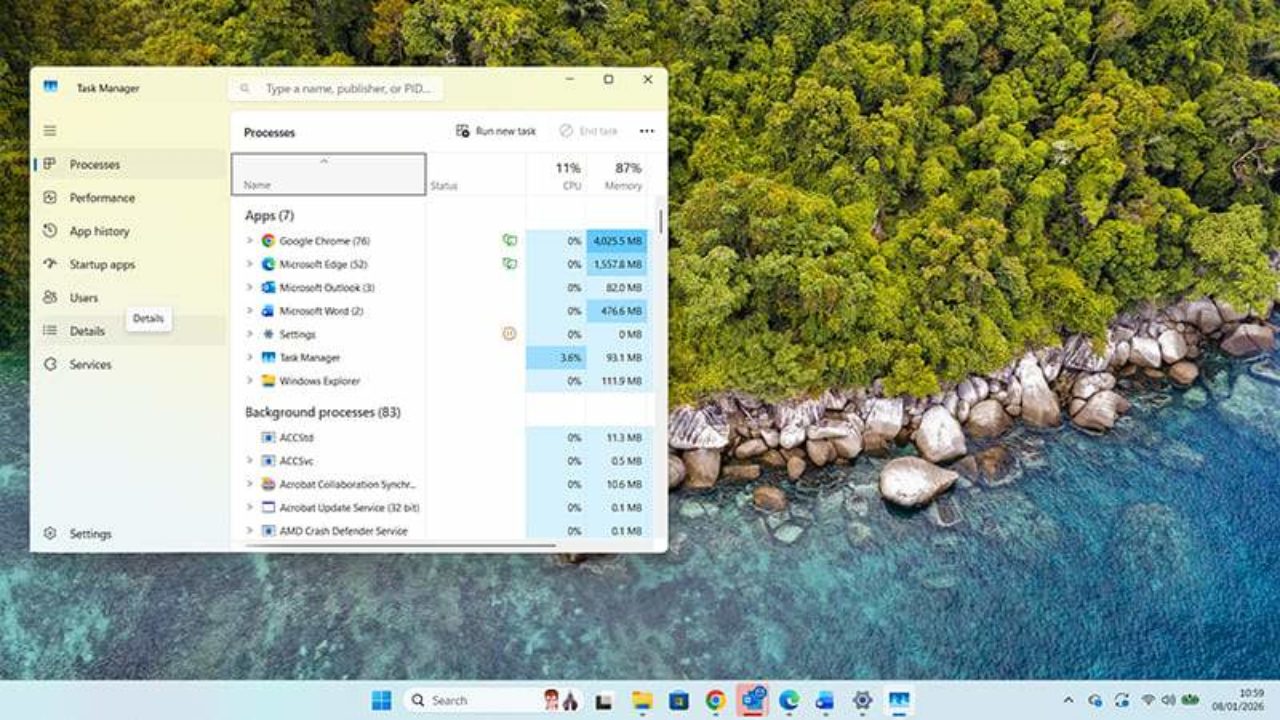Toggle the efficiency mode leaf for Google Chrome
The height and width of the screenshot is (720, 1280).
point(510,240)
